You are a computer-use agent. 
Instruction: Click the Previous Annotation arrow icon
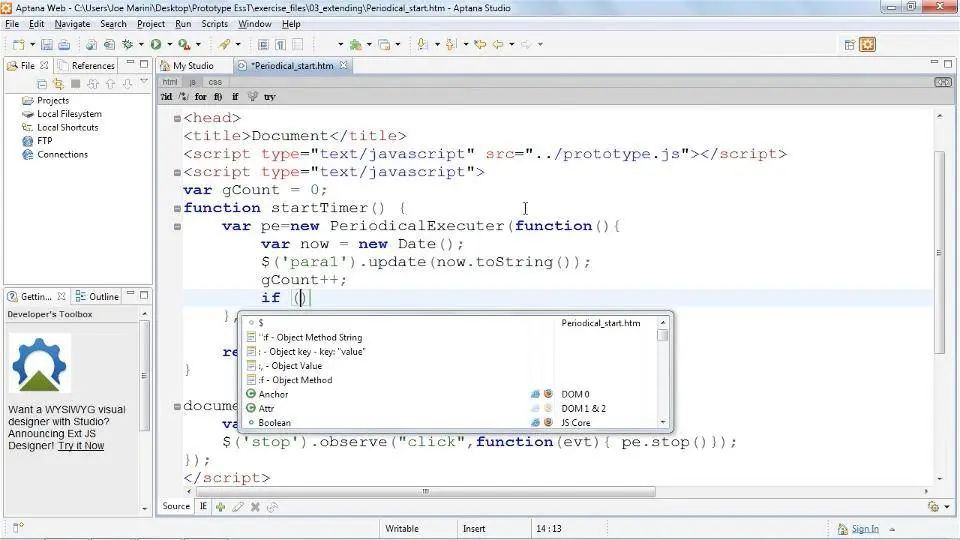[451, 44]
